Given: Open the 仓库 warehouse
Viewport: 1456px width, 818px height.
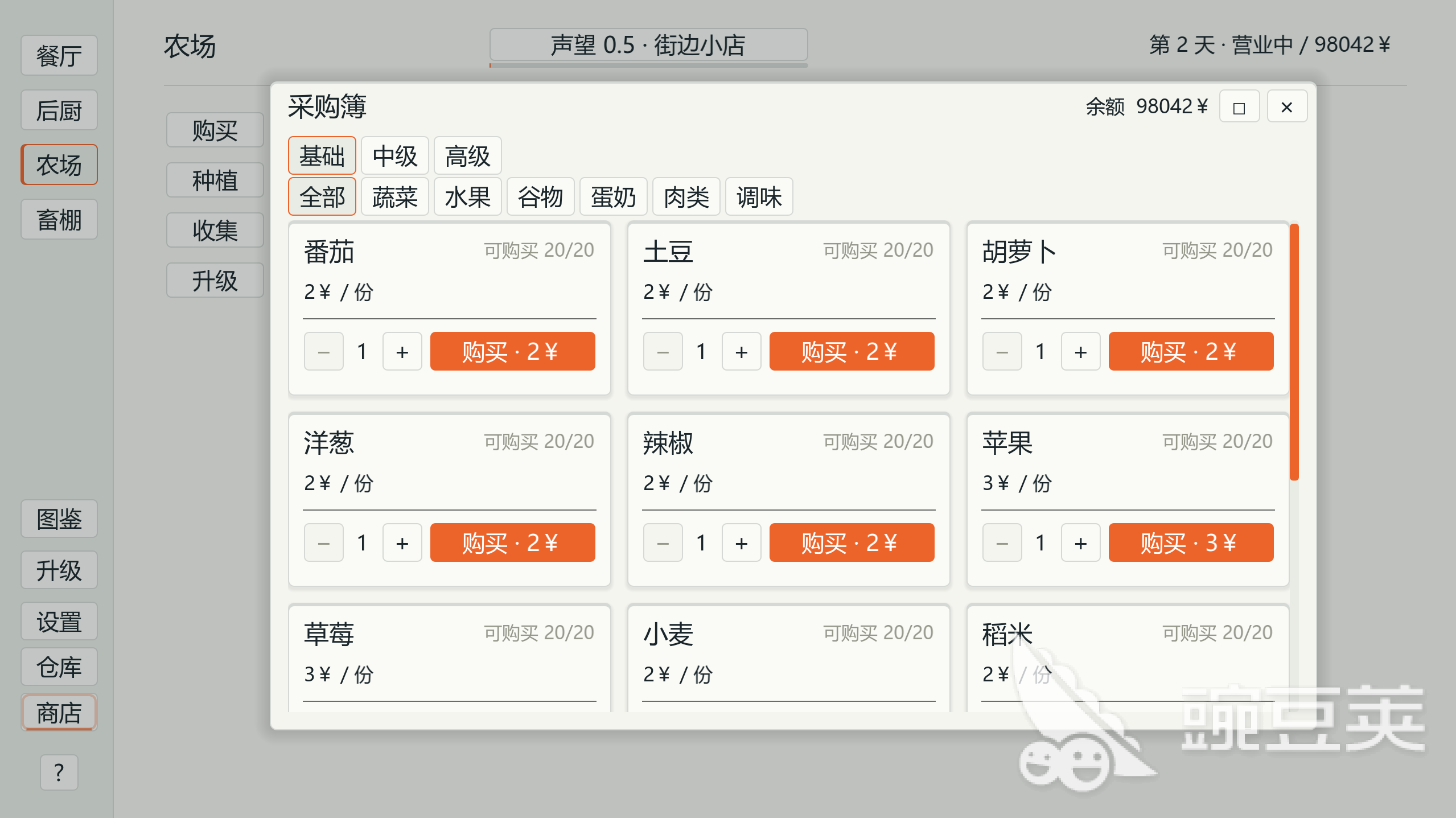Looking at the screenshot, I should pyautogui.click(x=59, y=667).
